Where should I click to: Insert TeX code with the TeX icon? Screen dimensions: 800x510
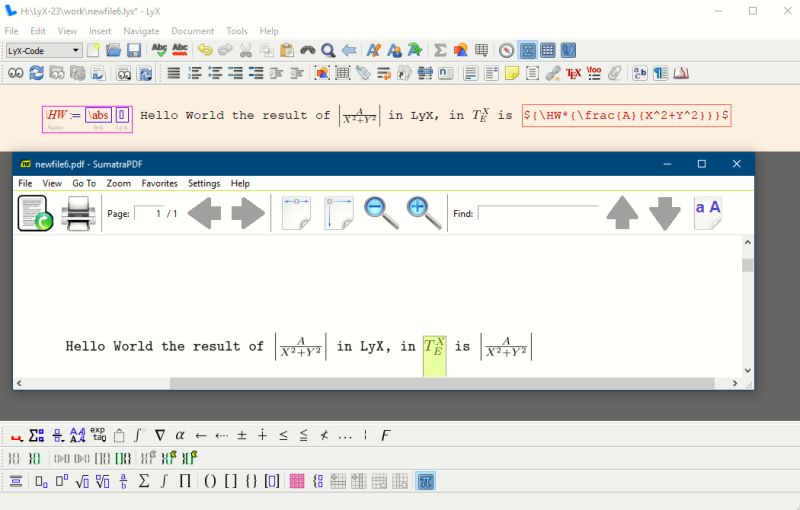tap(573, 73)
